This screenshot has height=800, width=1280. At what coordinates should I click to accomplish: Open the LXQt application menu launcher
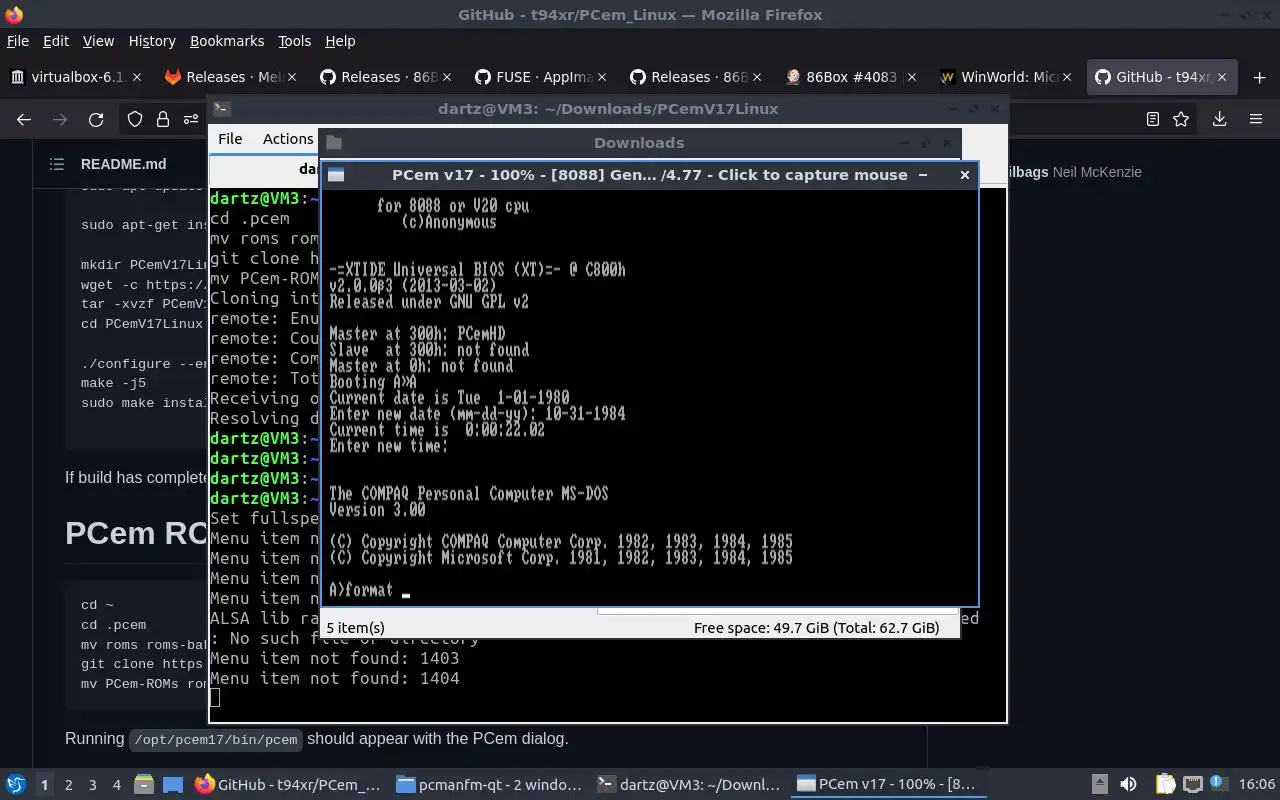coord(16,784)
